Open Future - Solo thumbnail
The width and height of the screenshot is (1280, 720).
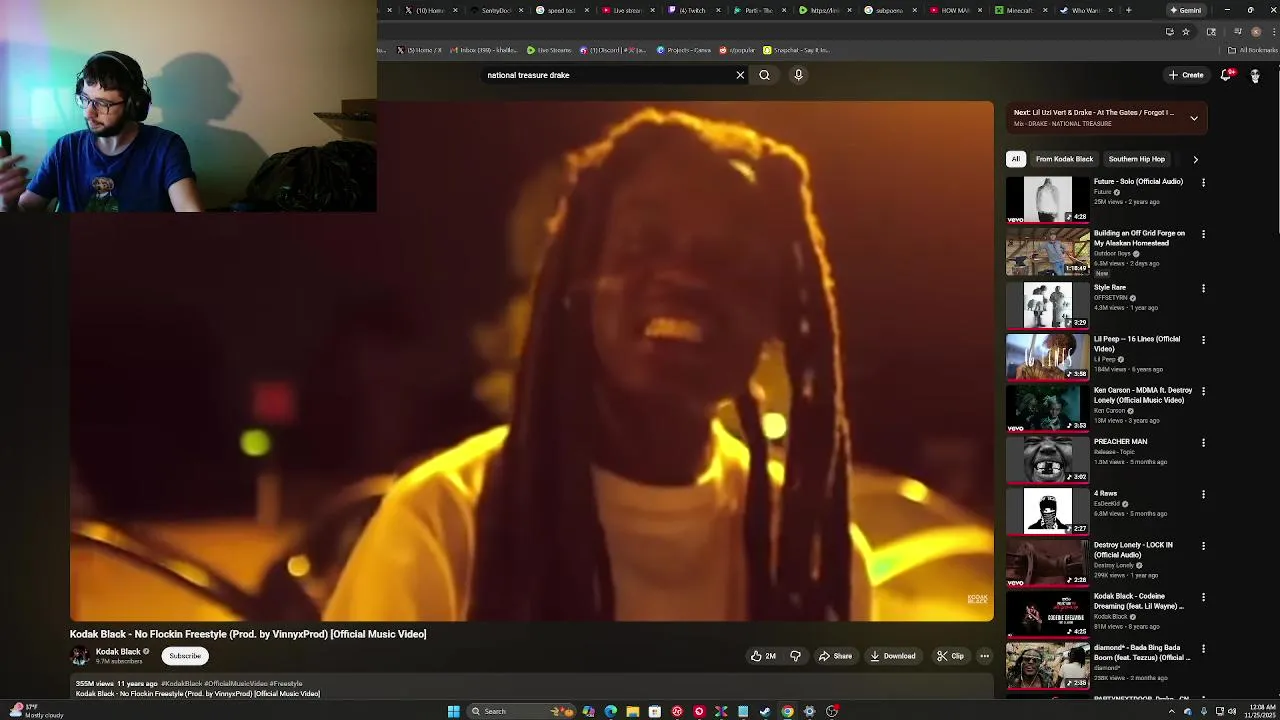click(x=1047, y=200)
